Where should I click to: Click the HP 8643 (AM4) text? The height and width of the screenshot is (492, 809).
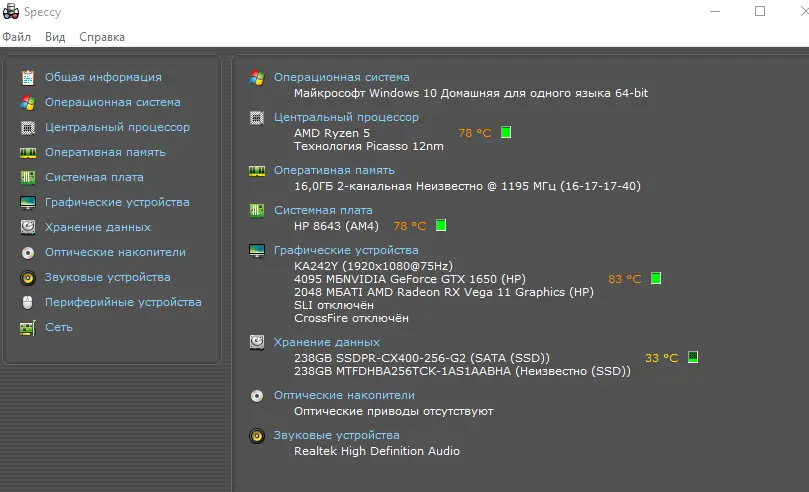336,226
